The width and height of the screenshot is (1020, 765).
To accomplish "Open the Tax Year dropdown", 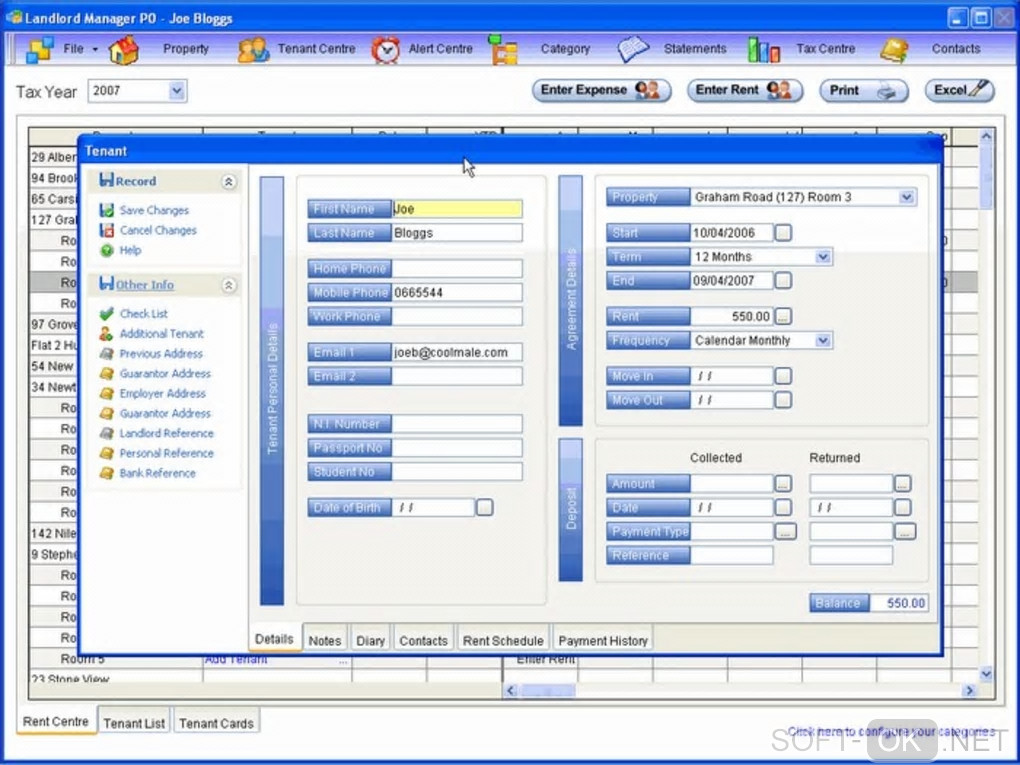I will point(177,91).
